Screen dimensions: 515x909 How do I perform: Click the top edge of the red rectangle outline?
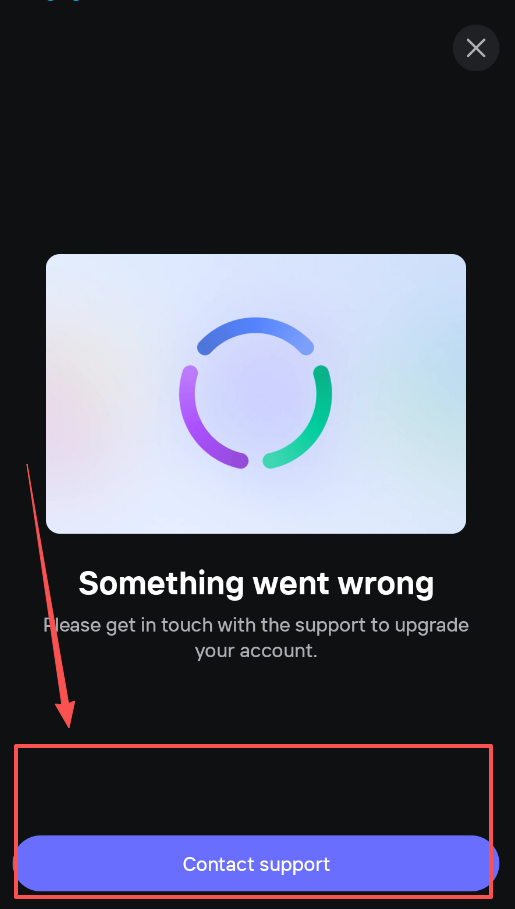[x=253, y=746]
